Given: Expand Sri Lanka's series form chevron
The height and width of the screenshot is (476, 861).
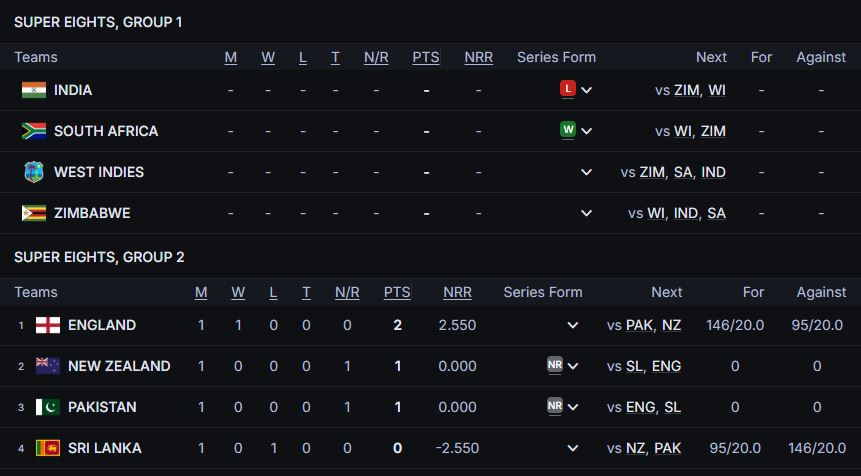Looking at the screenshot, I should (573, 448).
